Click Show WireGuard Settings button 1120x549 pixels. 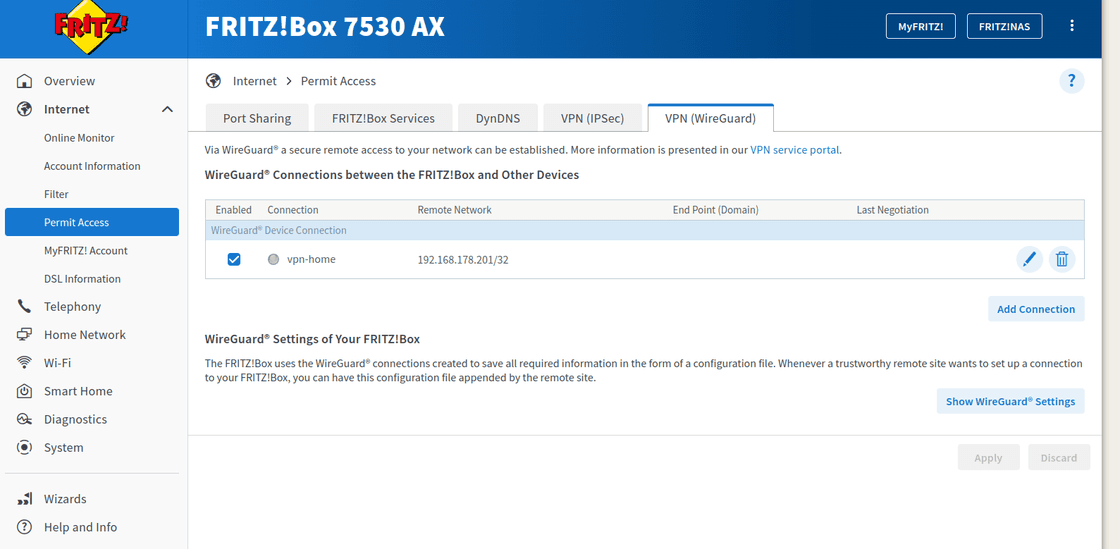pos(1010,401)
